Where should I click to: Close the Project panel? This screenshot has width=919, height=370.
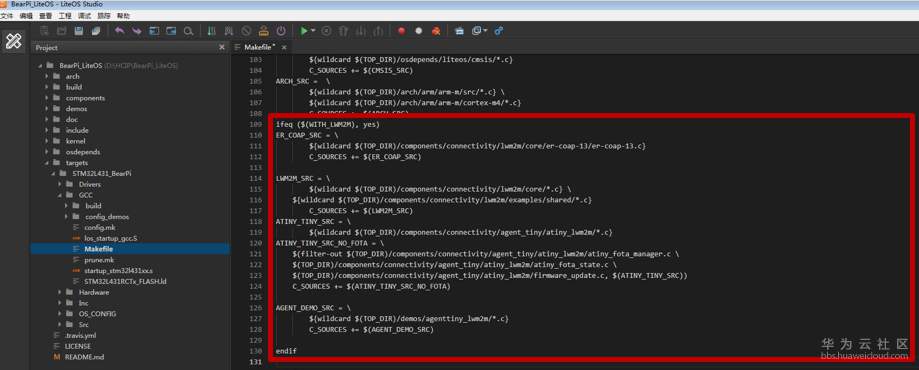pyautogui.click(x=222, y=47)
